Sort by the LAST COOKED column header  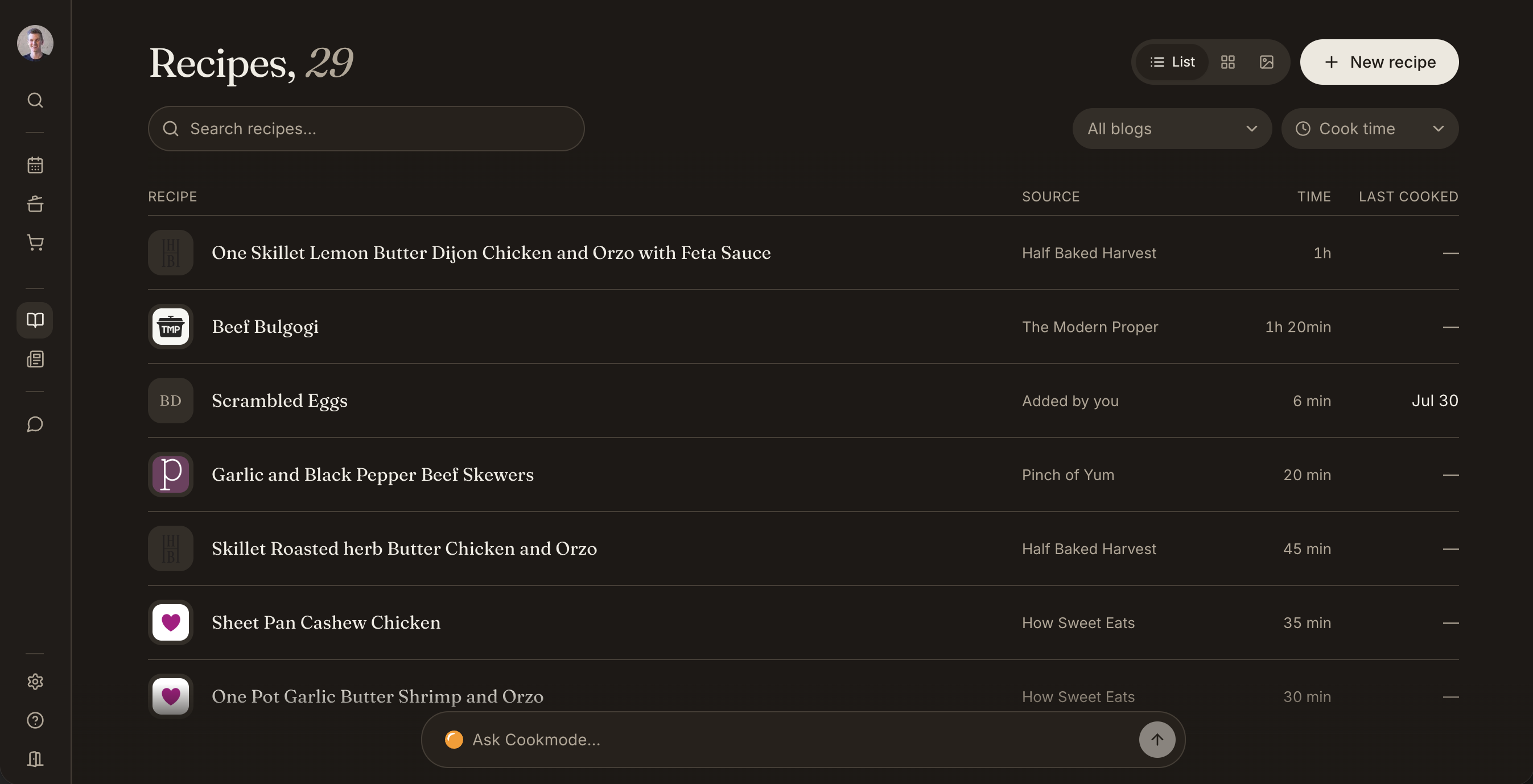point(1408,196)
